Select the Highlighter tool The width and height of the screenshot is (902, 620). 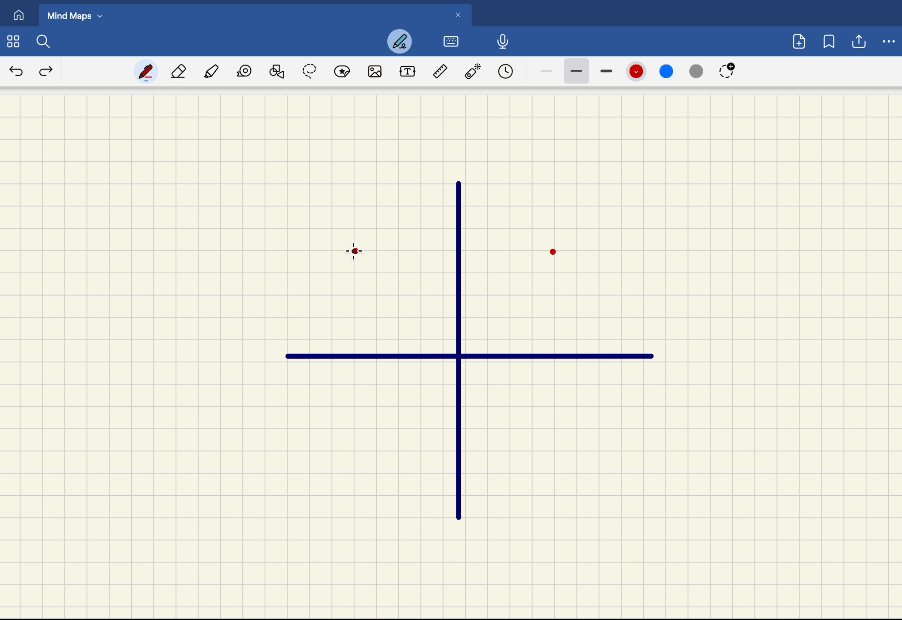(211, 72)
